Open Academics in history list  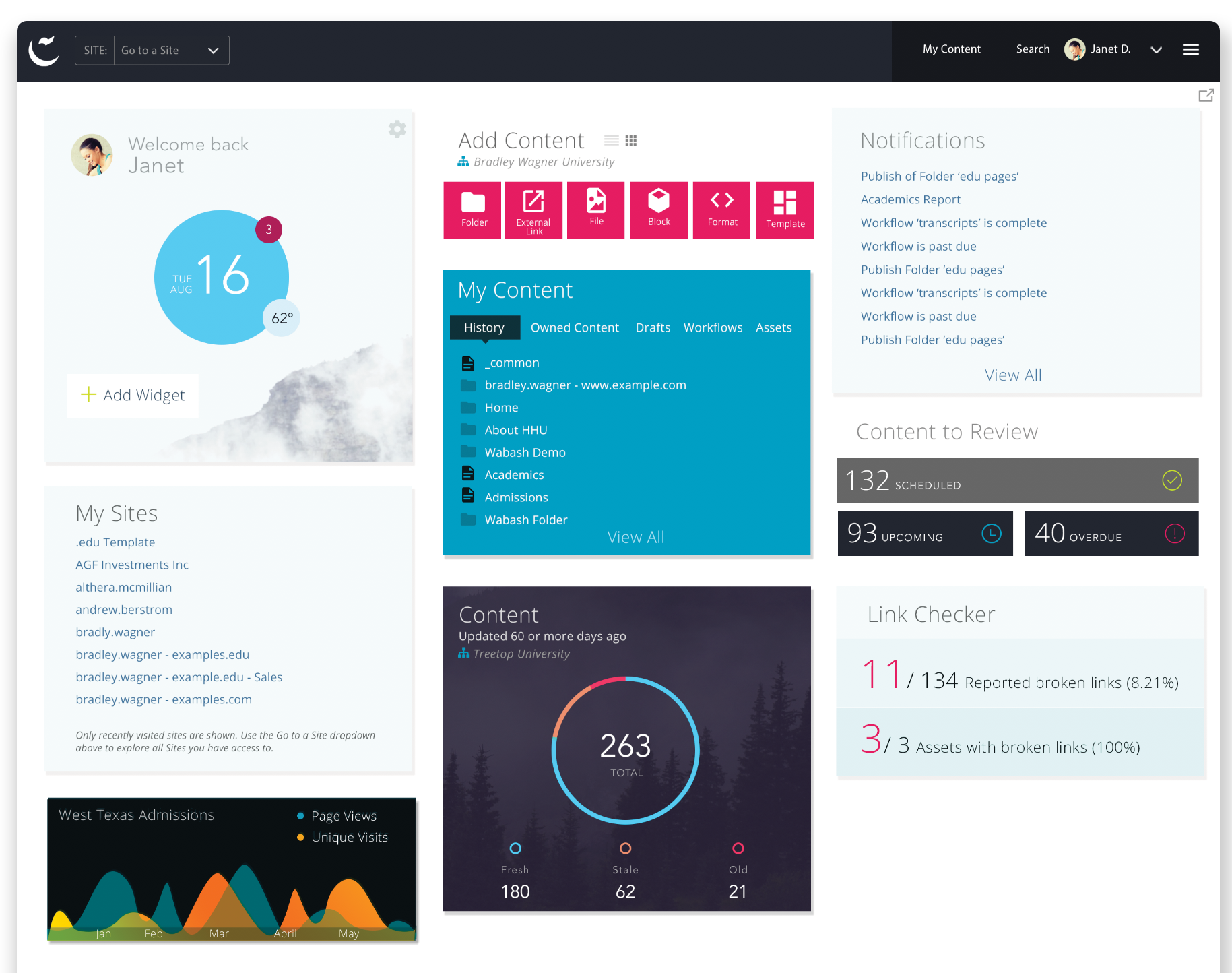[514, 475]
